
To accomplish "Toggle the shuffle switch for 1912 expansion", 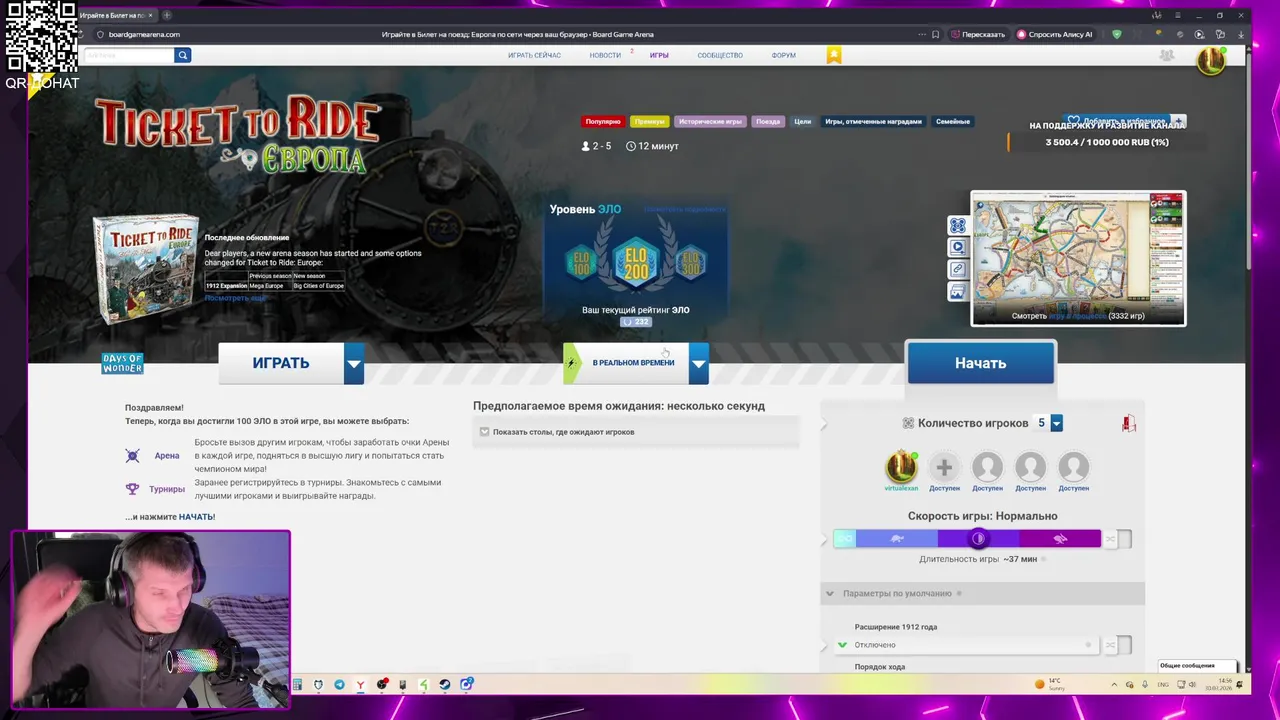I will pos(1118,645).
